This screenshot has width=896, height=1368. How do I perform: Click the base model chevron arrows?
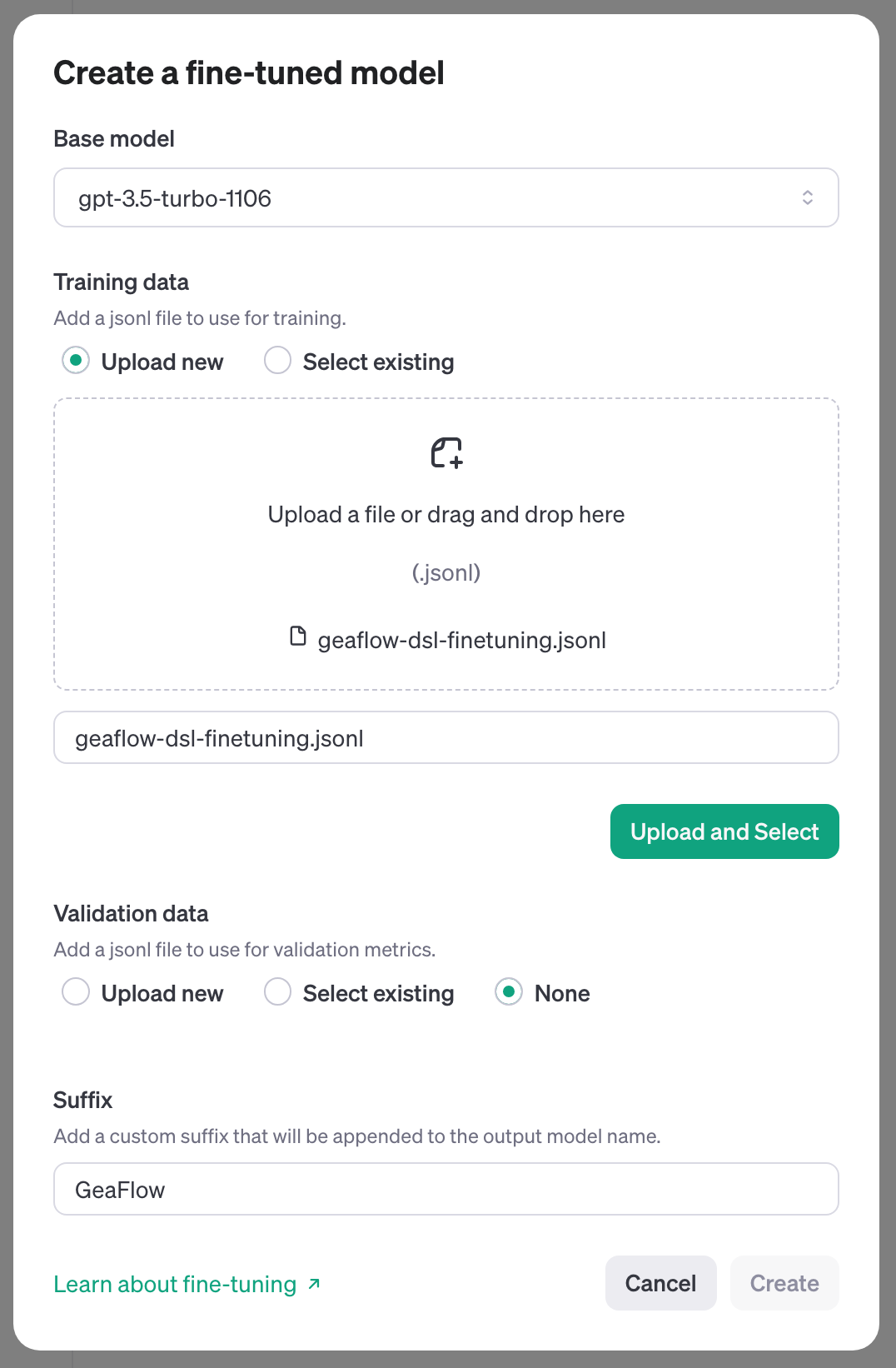click(x=807, y=197)
